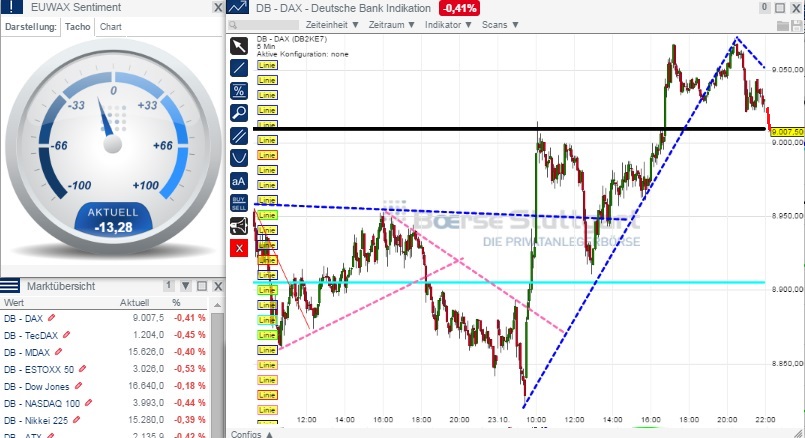805x438 pixels.
Task: Click the red X delete drawings button
Action: click(x=239, y=249)
